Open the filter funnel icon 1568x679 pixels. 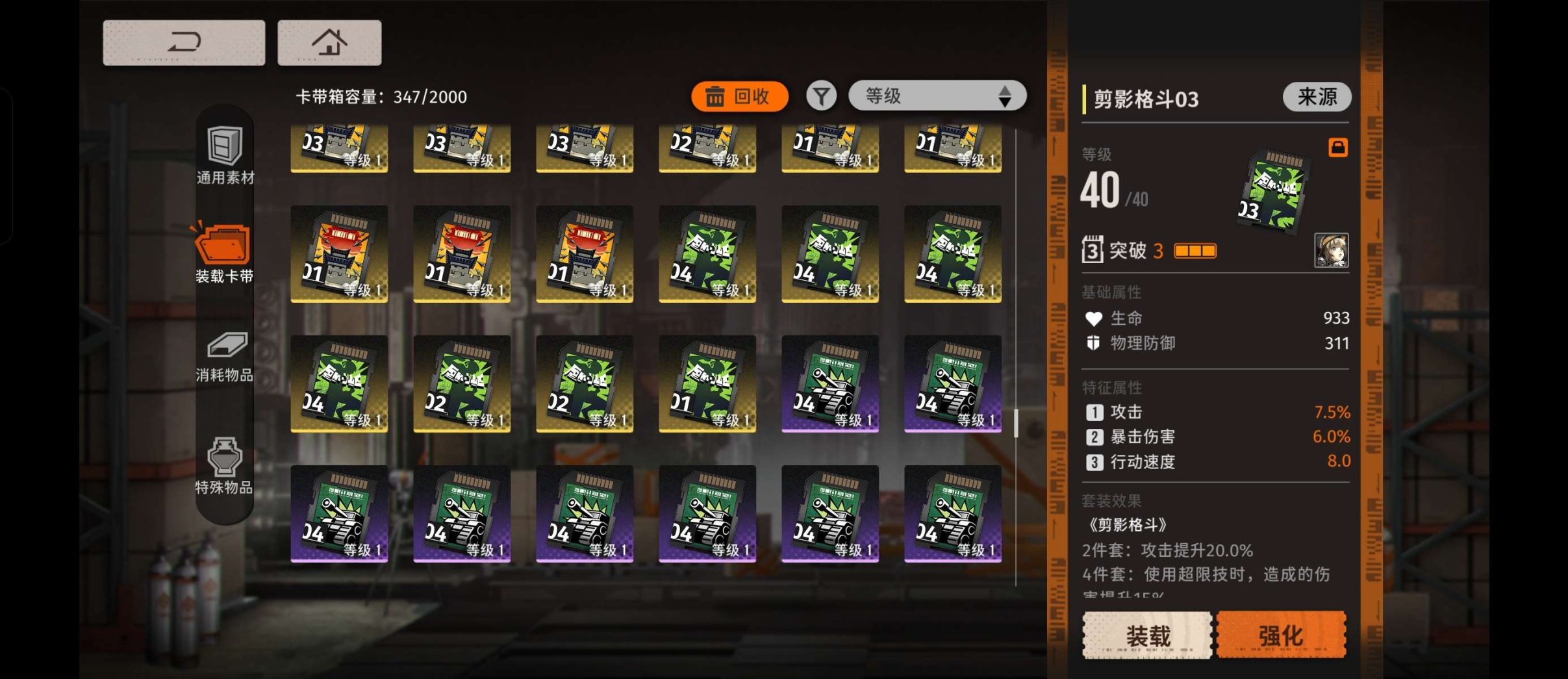(x=822, y=97)
